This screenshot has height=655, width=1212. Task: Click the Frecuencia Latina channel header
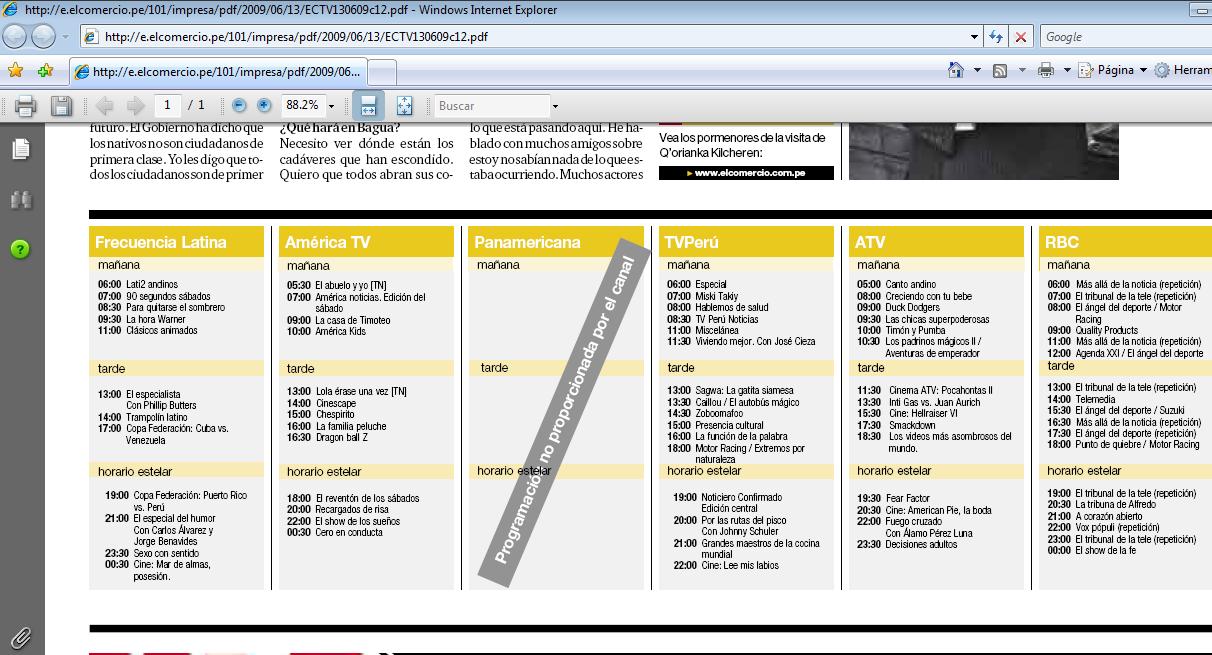pyautogui.click(x=177, y=242)
